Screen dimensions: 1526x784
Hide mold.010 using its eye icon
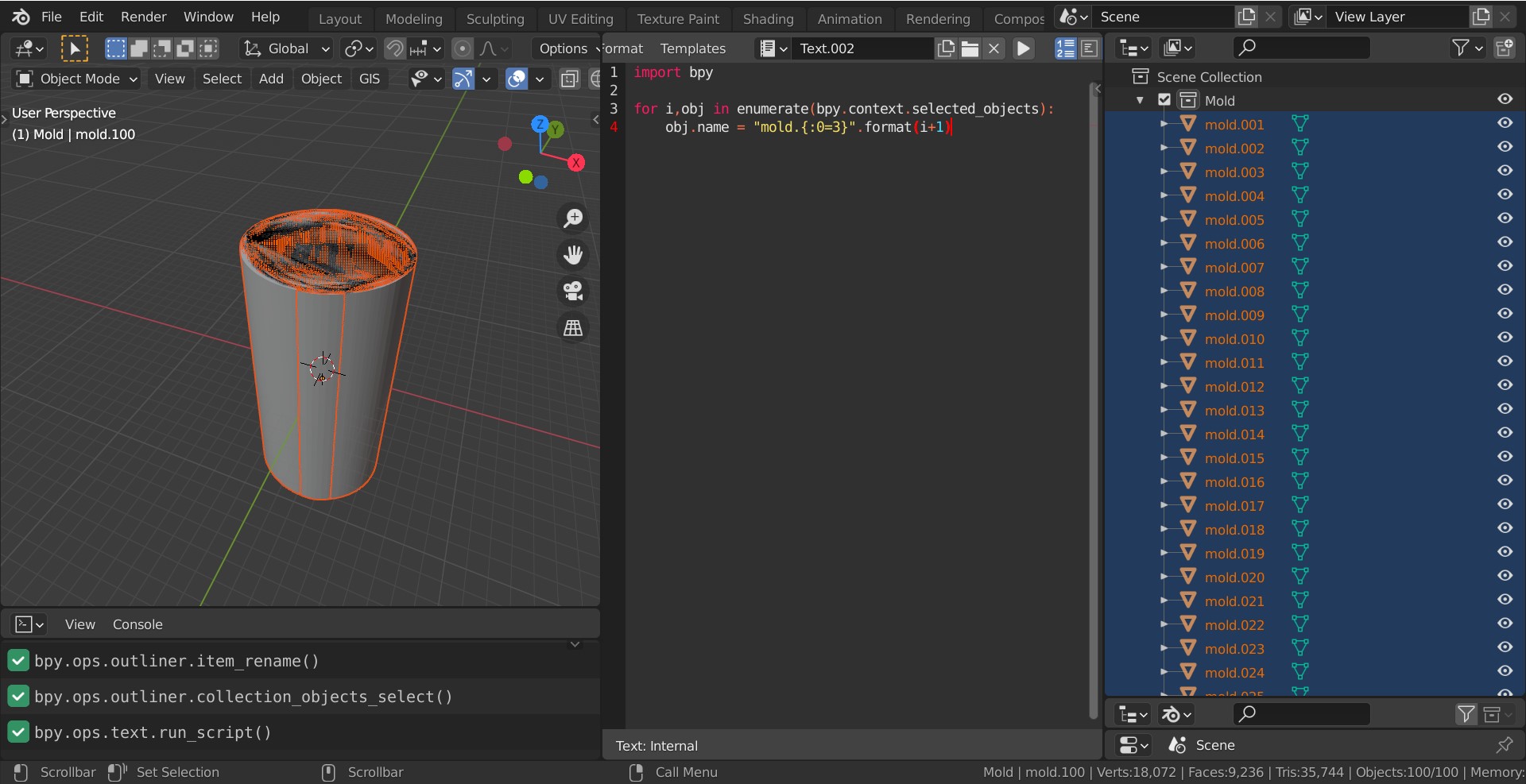pos(1505,338)
